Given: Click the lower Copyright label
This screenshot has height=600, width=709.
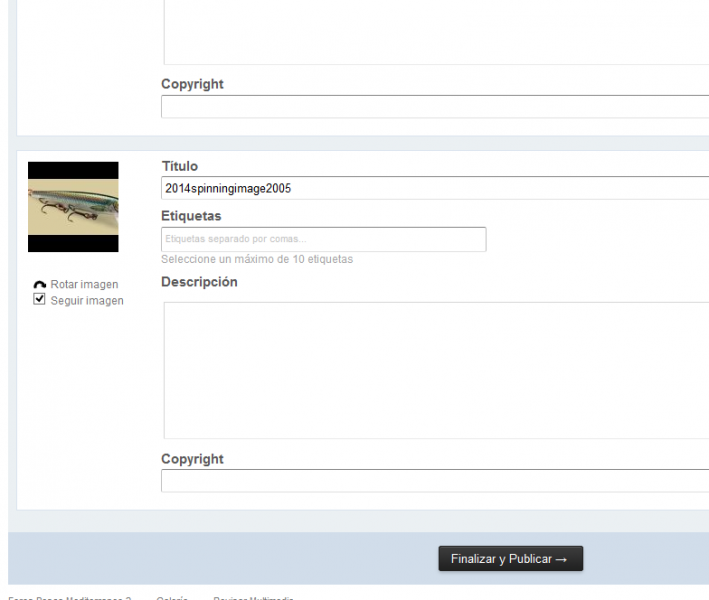Looking at the screenshot, I should point(192,459).
